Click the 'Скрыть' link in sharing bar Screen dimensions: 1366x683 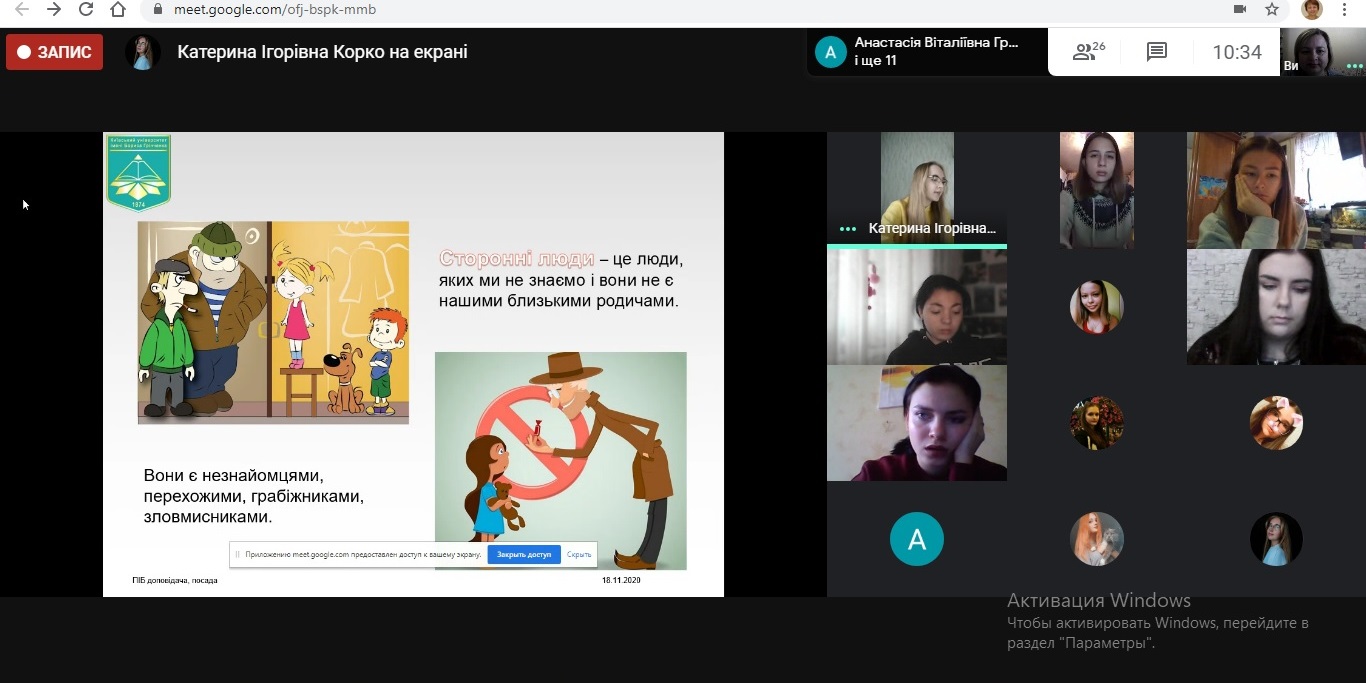tap(579, 554)
